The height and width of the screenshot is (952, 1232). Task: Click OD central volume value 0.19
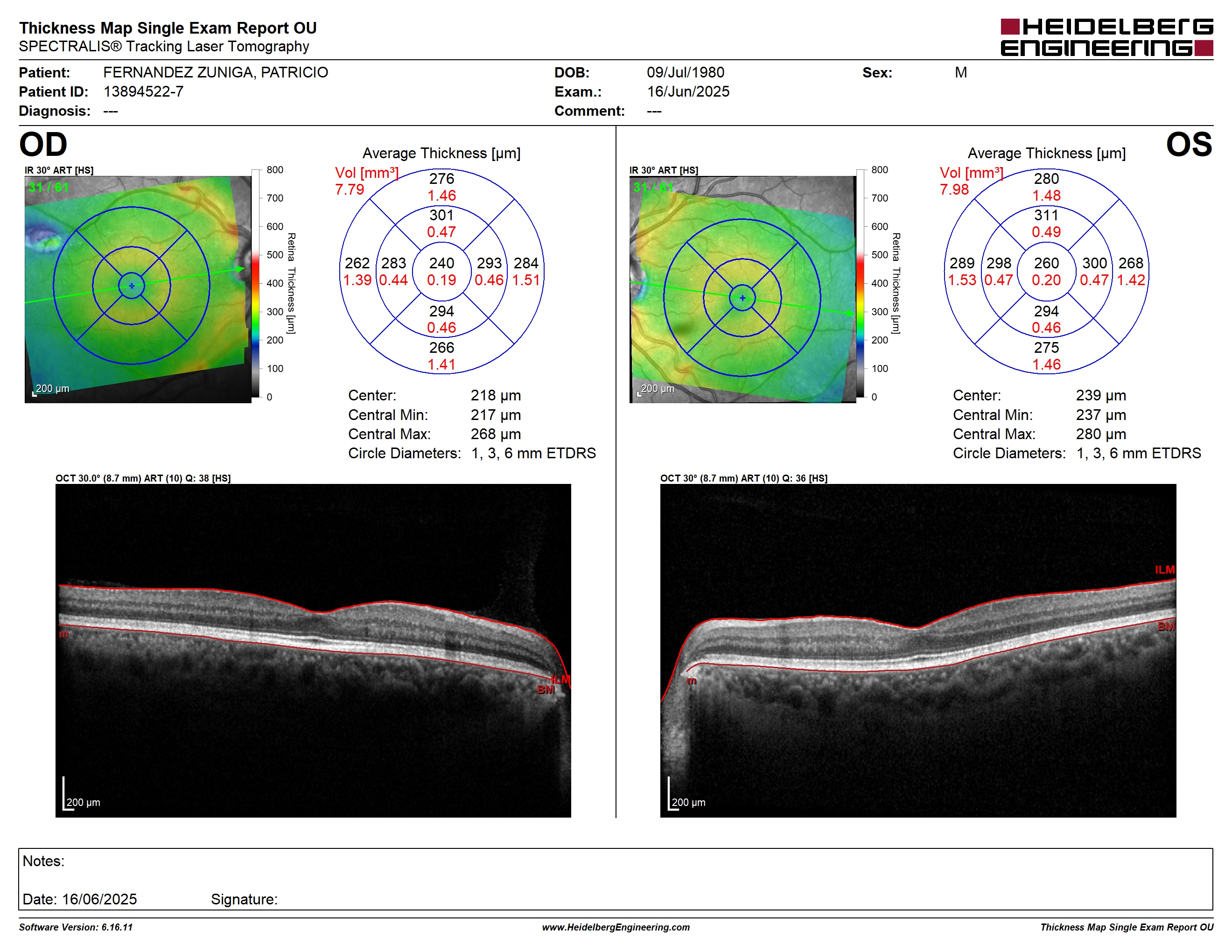[441, 280]
